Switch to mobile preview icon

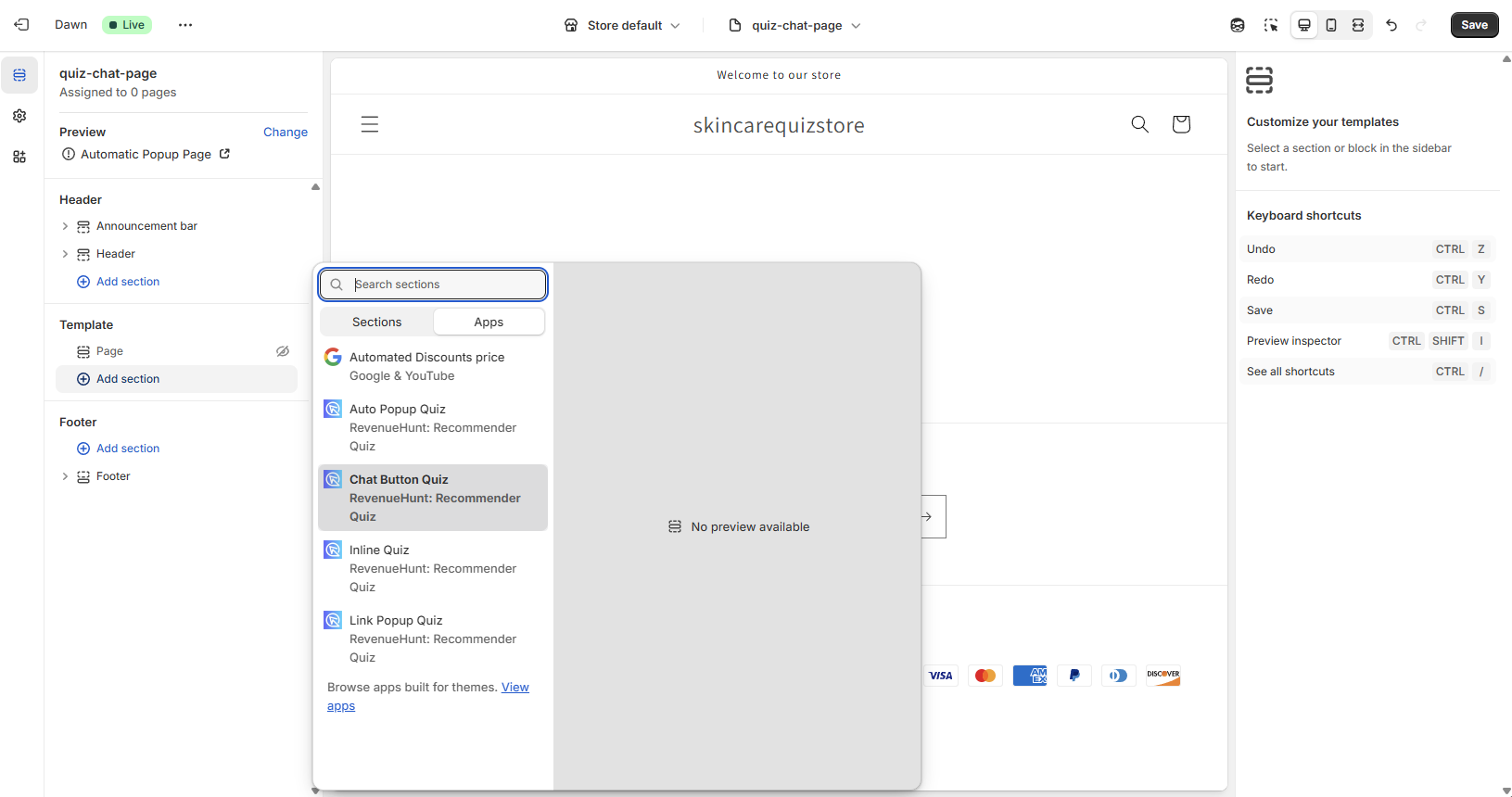point(1331,25)
